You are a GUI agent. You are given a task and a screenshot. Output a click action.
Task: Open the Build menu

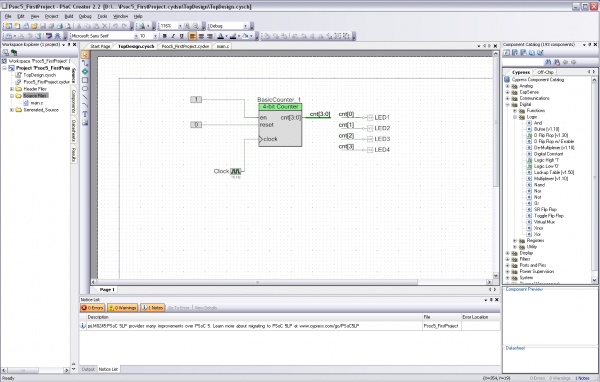point(69,16)
